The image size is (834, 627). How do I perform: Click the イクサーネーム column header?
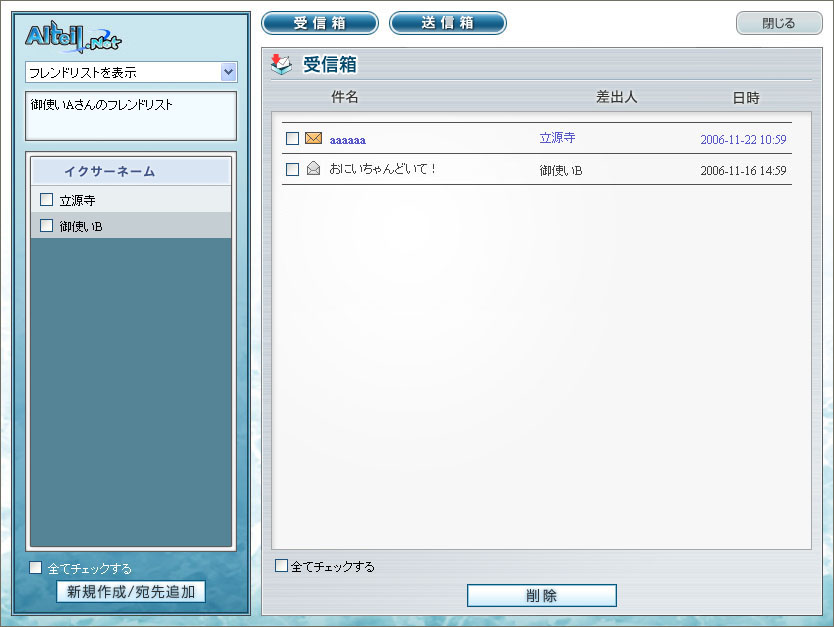click(109, 171)
